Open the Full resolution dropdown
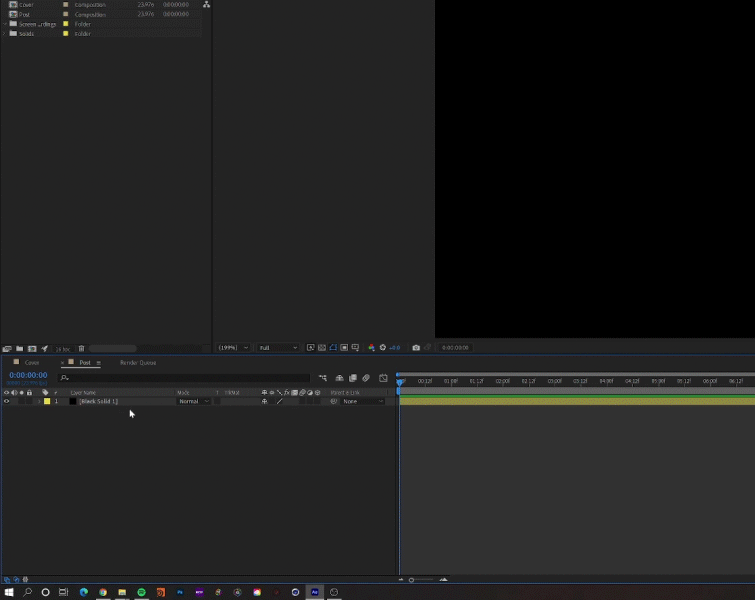This screenshot has width=755, height=600. coord(278,348)
